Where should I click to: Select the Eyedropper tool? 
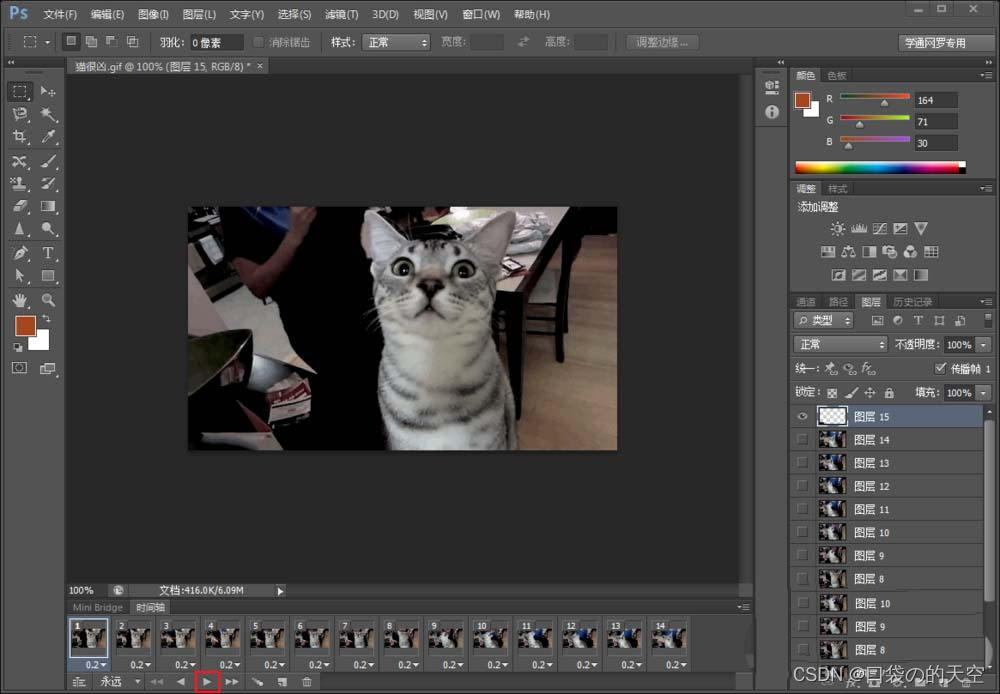(48, 137)
